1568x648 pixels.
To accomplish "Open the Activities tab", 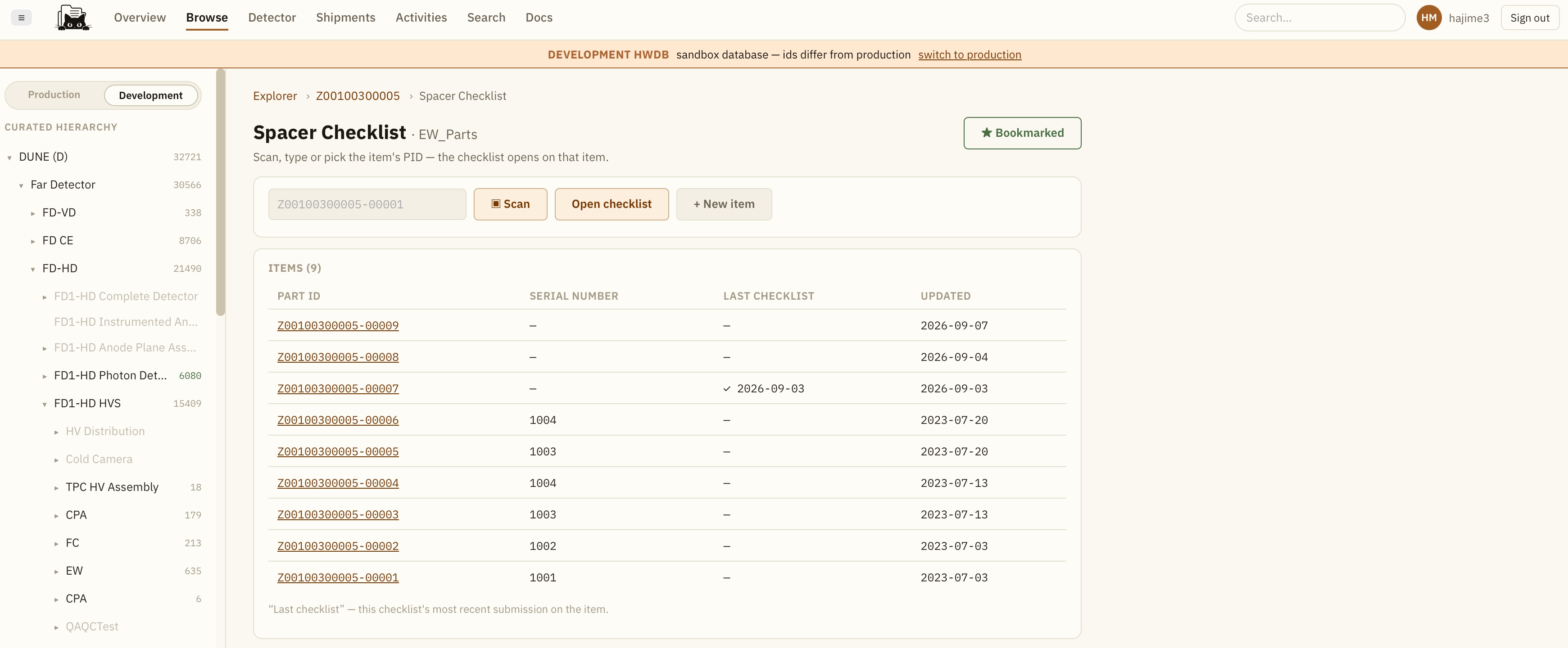I will (x=421, y=18).
